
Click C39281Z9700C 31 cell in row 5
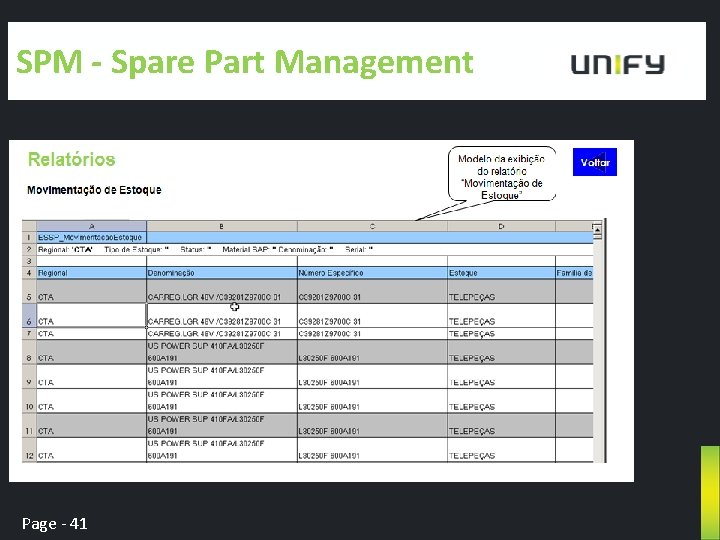point(372,291)
